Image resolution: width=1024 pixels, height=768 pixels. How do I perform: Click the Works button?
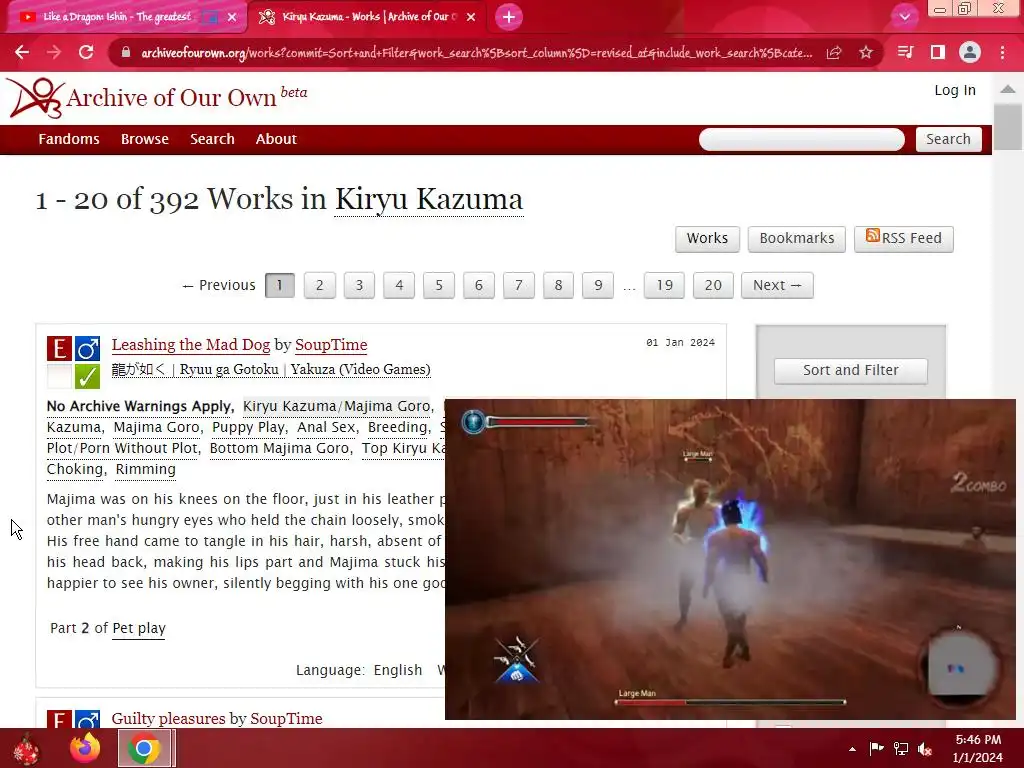707,238
